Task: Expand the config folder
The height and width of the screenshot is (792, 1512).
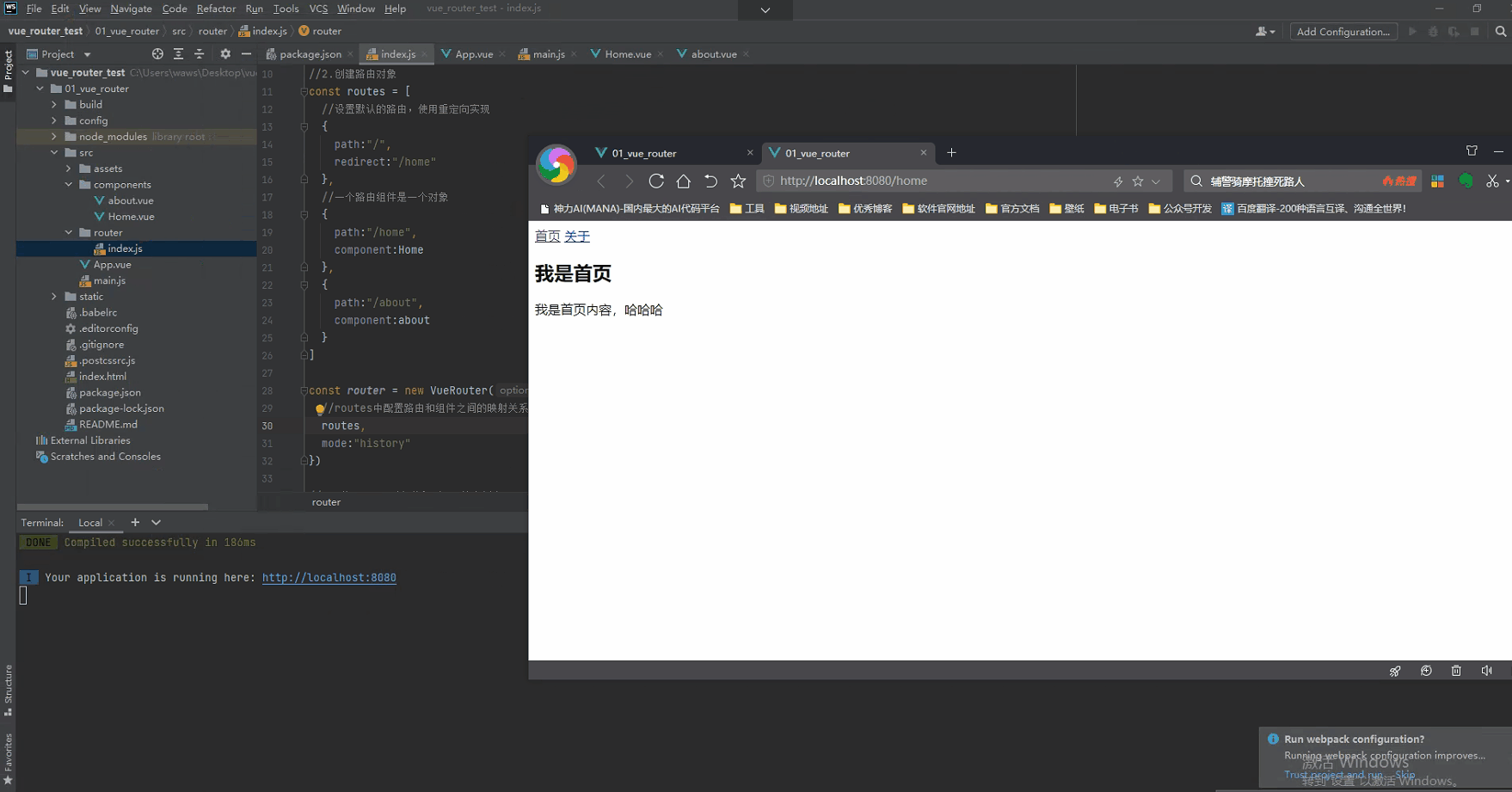Action: pyautogui.click(x=54, y=120)
